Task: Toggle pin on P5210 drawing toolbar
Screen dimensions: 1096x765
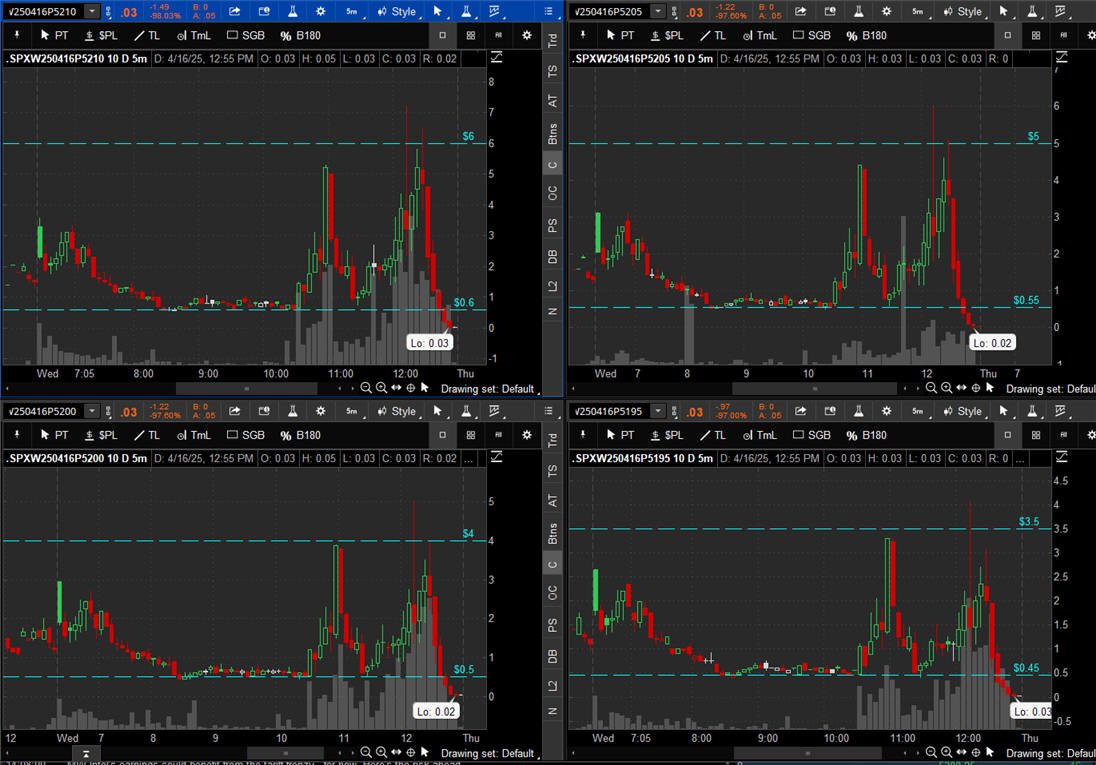Action: pos(17,35)
